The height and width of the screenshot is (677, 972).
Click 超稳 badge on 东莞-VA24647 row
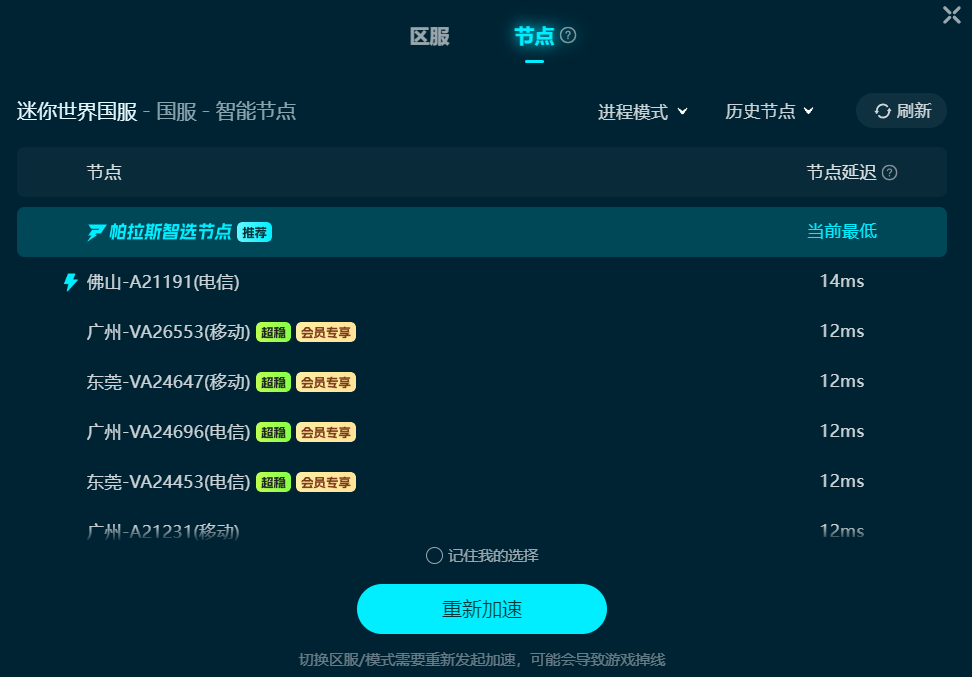(x=273, y=383)
